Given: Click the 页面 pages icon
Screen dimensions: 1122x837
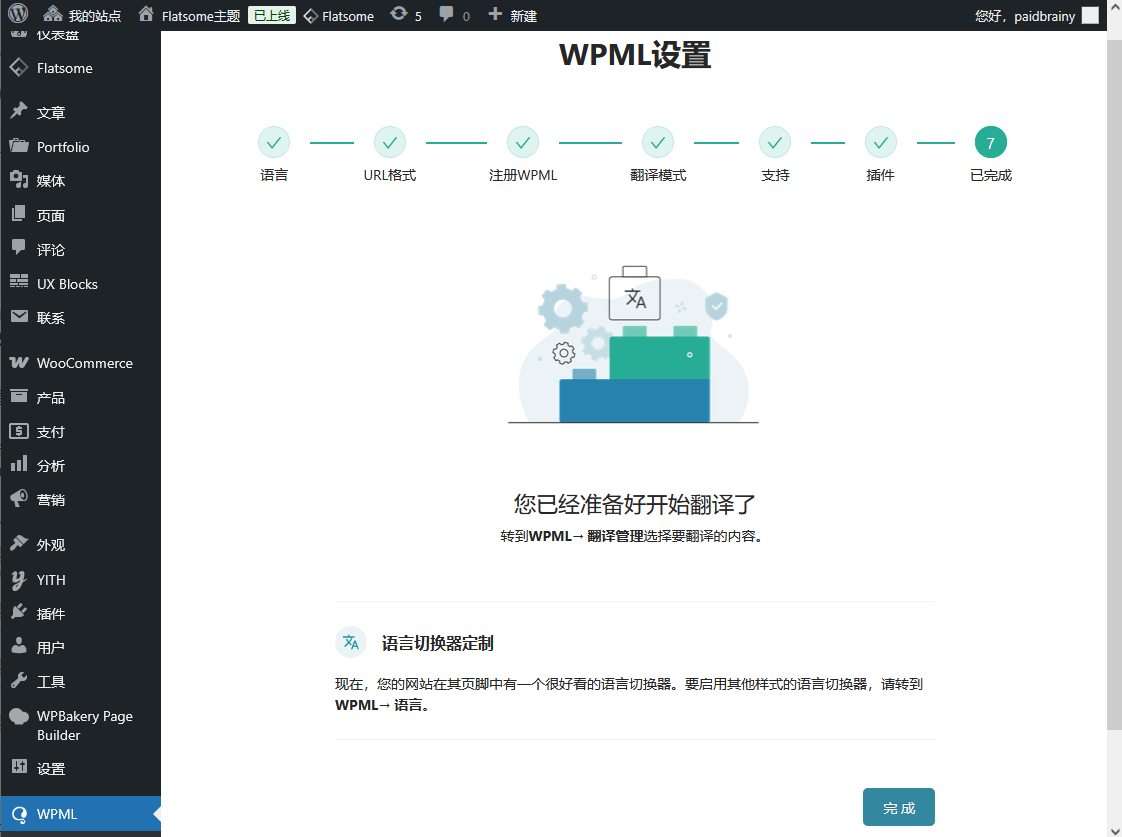Looking at the screenshot, I should pos(19,214).
